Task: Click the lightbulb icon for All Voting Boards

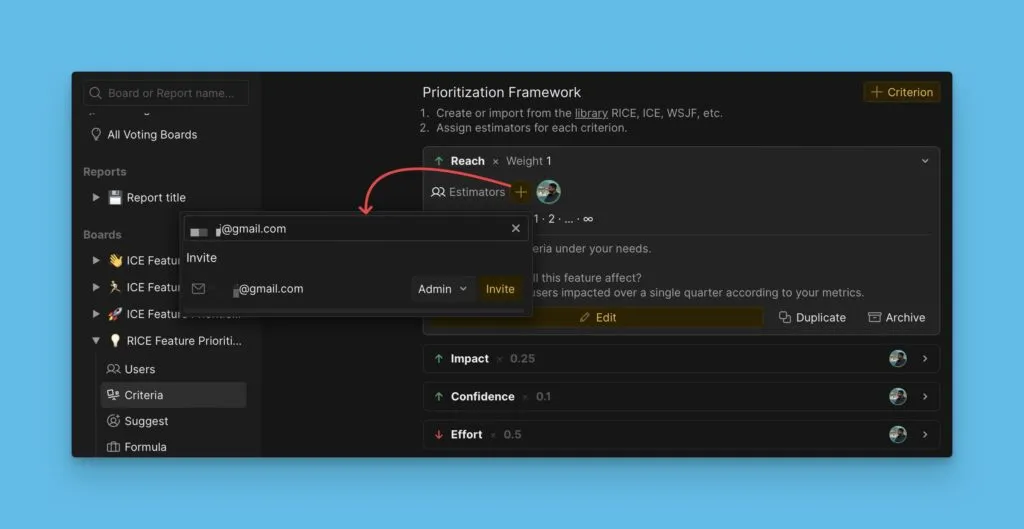Action: [x=96, y=135]
